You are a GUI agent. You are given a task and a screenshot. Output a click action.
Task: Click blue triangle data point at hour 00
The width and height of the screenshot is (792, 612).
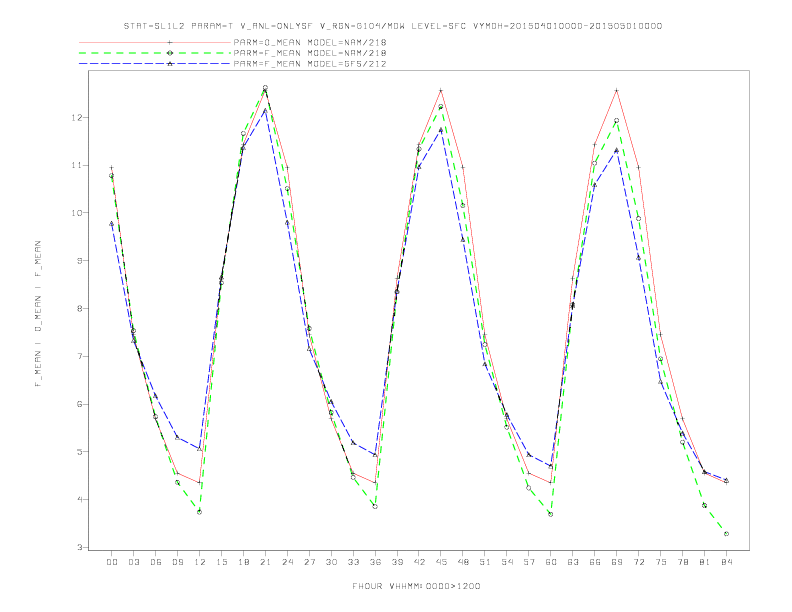111,223
